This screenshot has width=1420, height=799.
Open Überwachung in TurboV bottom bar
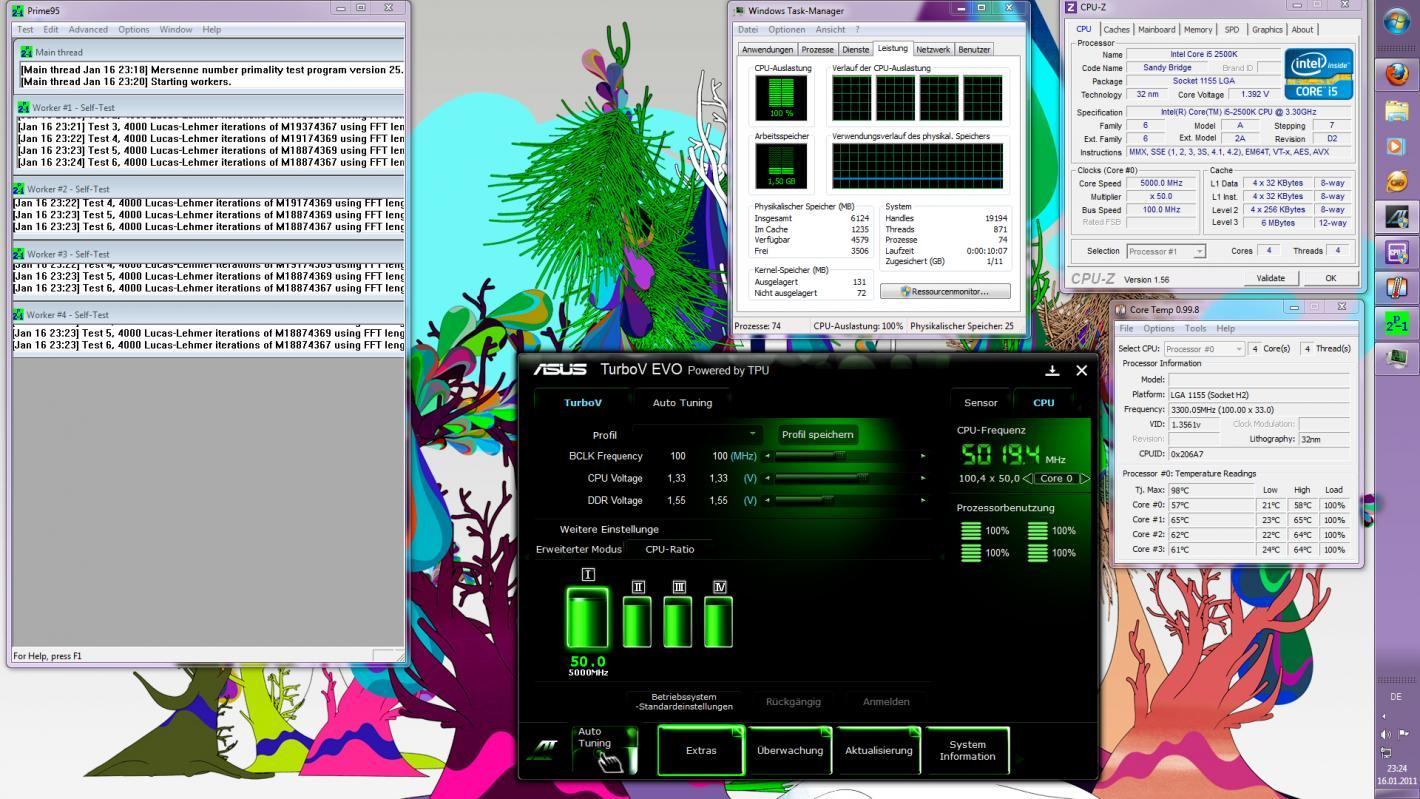coord(790,750)
